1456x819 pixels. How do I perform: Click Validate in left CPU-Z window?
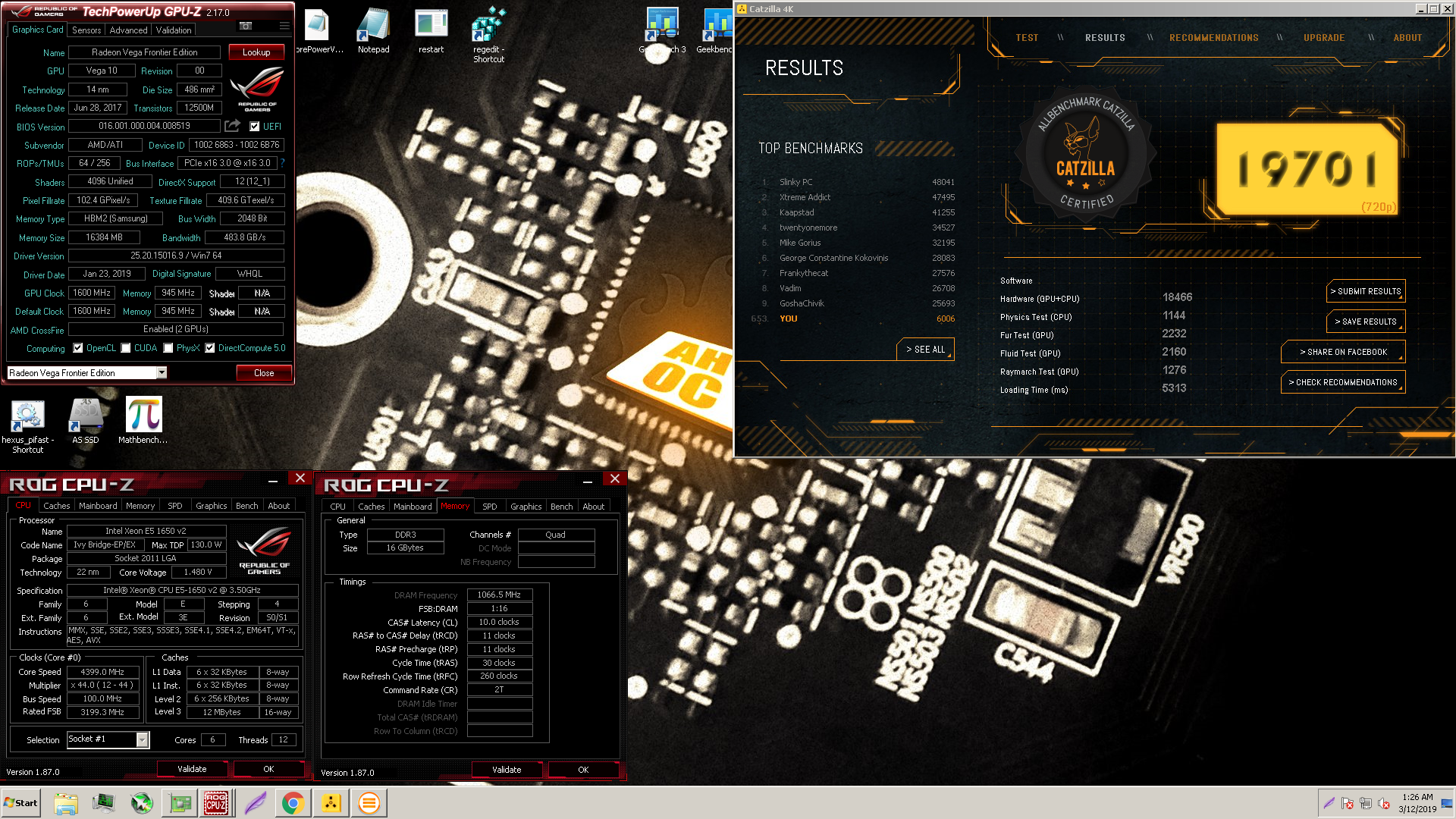[x=192, y=769]
